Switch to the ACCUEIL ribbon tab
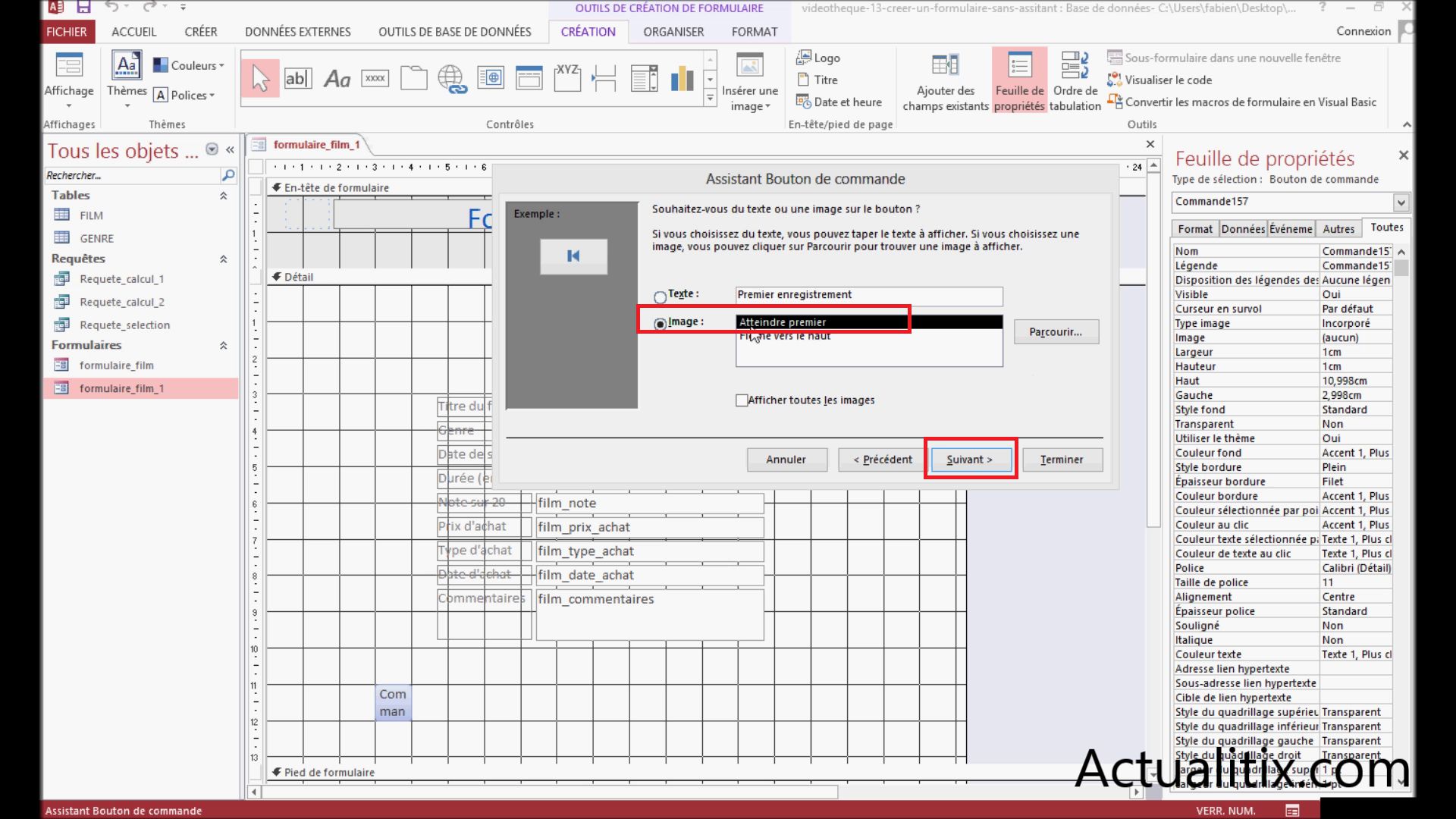This screenshot has height=819, width=1456. point(133,31)
